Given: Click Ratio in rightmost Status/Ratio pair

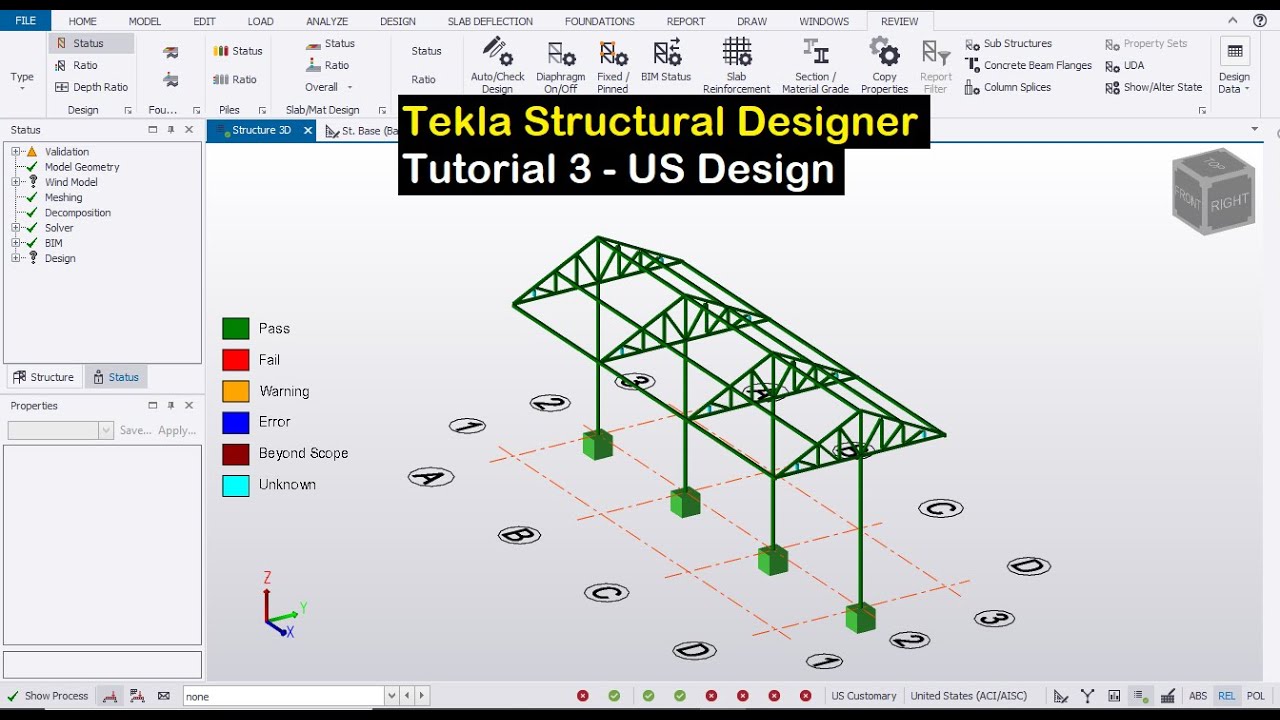Looking at the screenshot, I should click(424, 80).
